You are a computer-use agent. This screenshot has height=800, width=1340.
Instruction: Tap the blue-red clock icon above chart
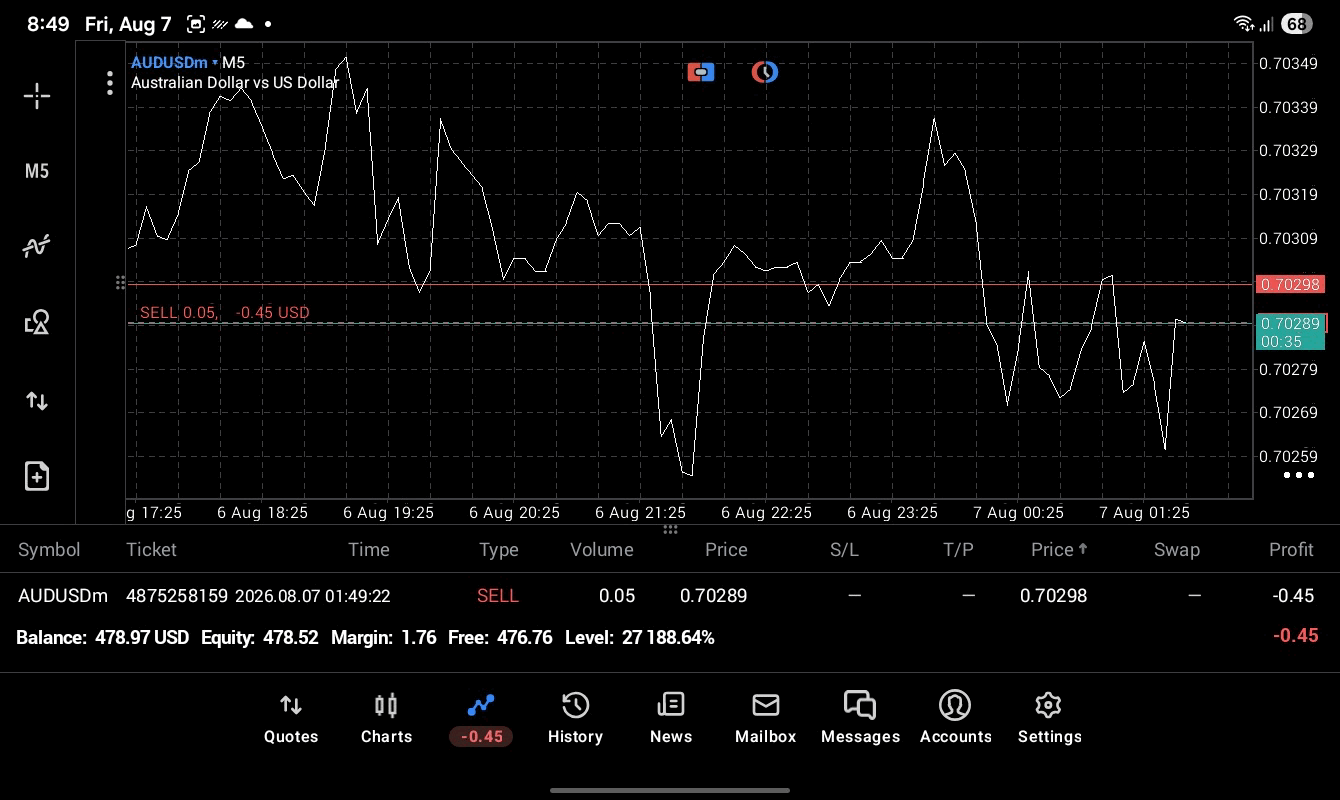[765, 72]
